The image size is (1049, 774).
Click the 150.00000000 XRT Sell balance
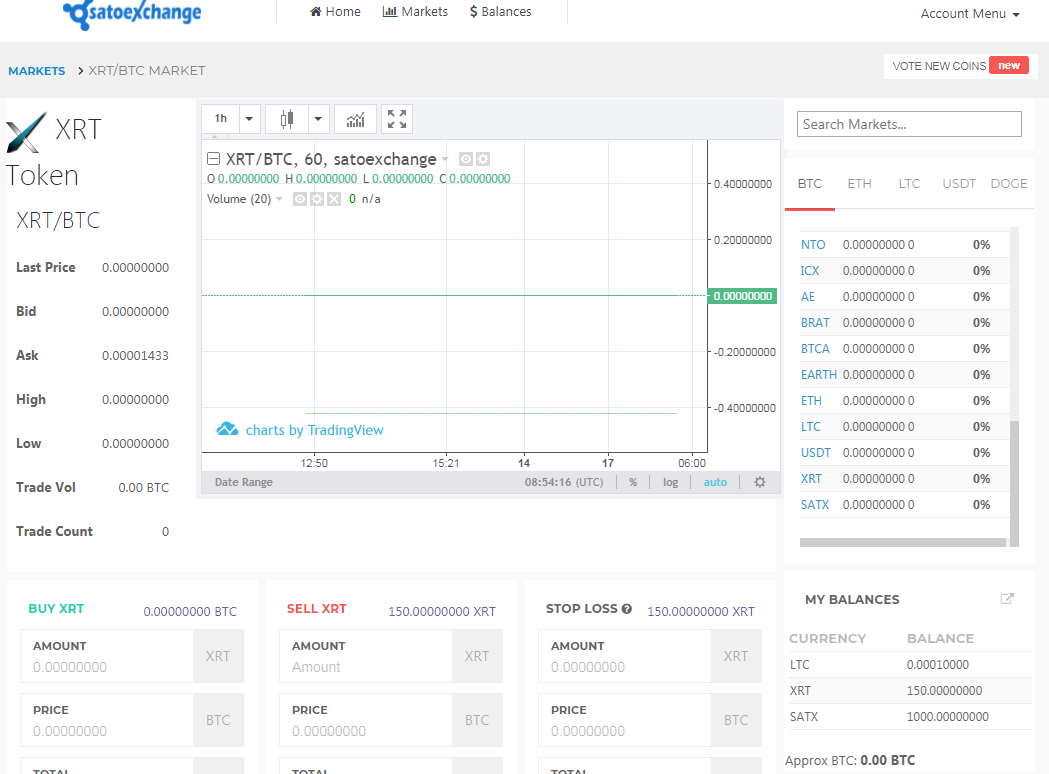click(442, 611)
